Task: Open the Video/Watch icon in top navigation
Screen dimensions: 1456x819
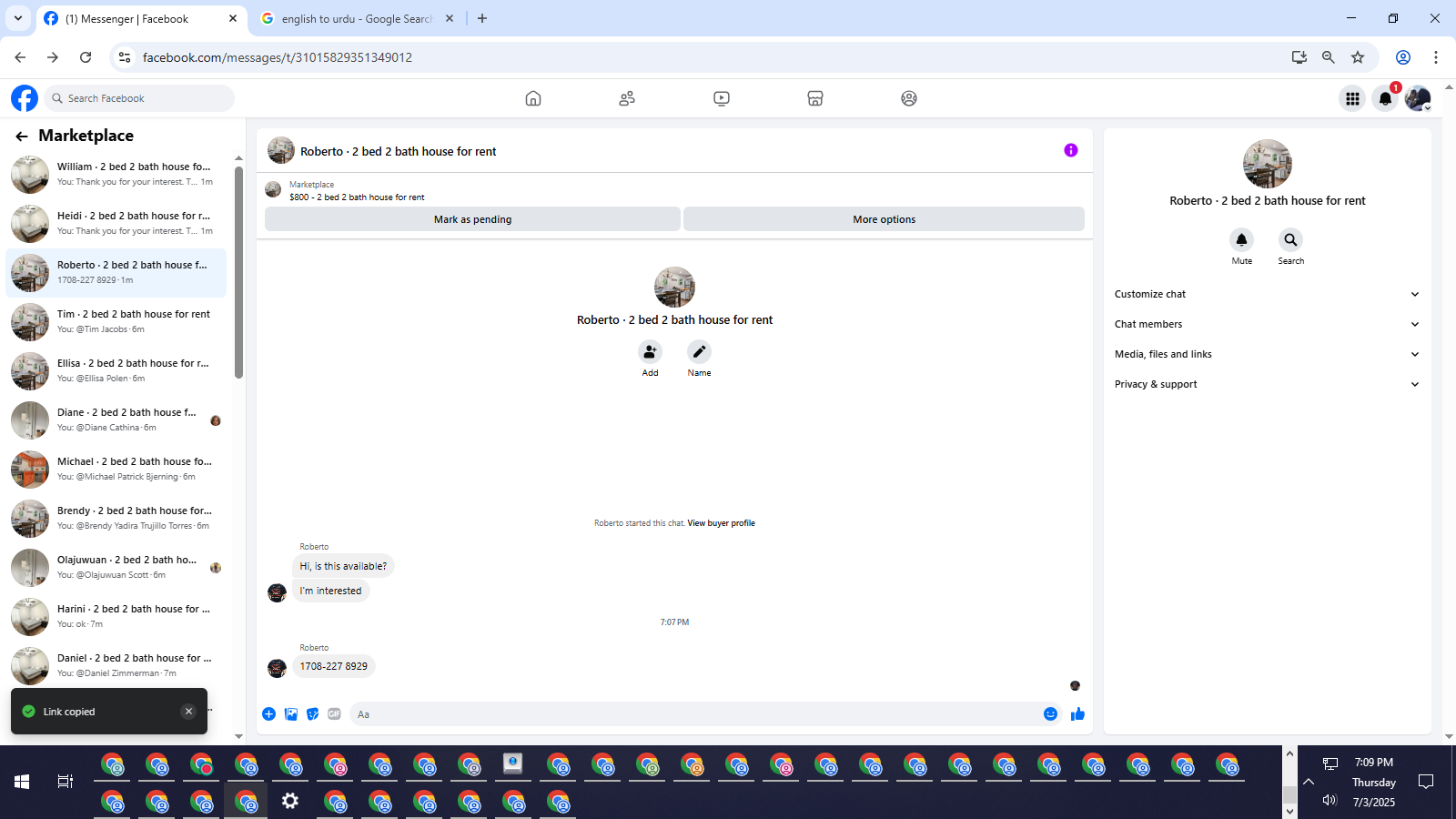Action: pyautogui.click(x=722, y=98)
